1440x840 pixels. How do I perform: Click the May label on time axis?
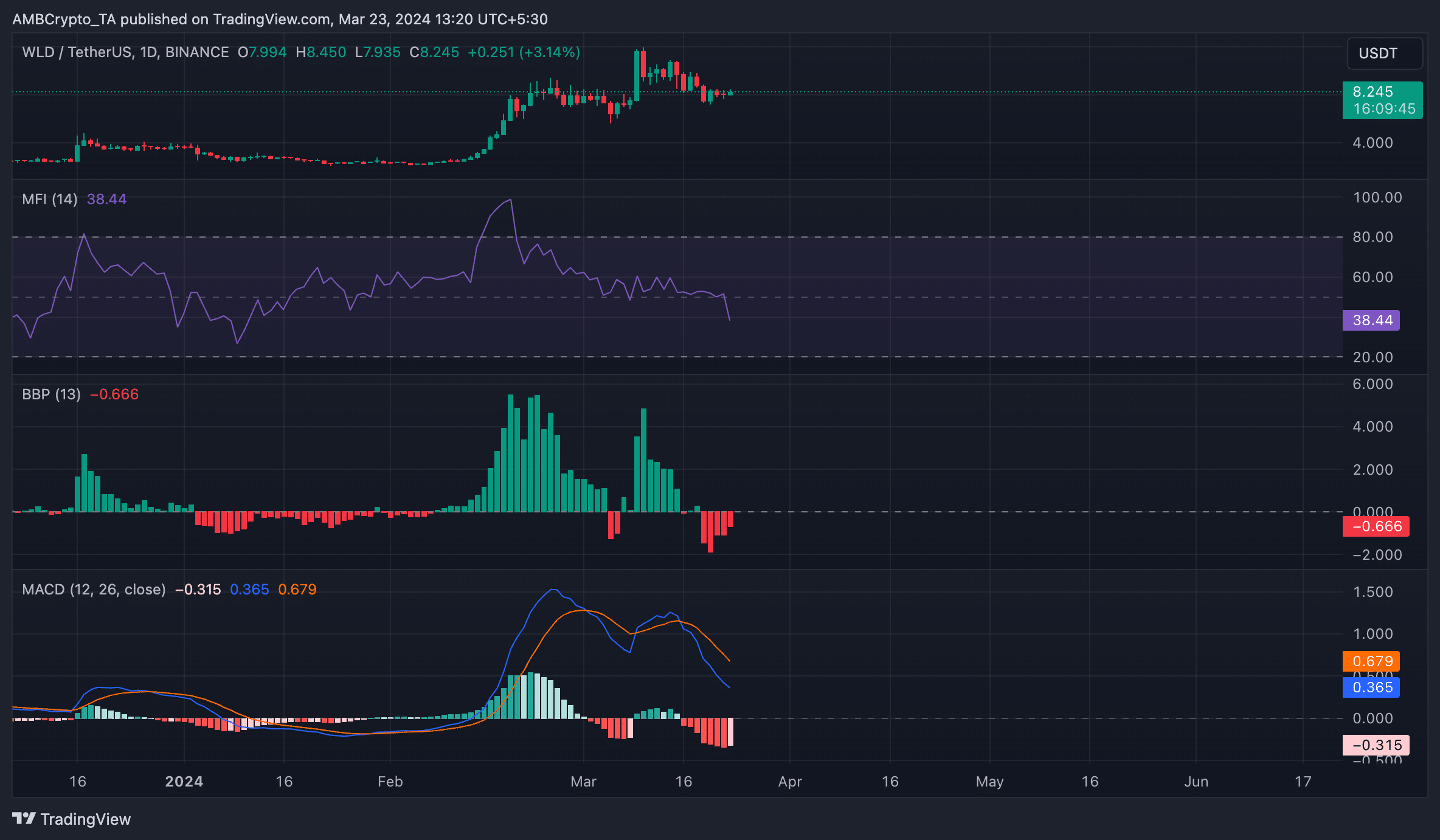[990, 782]
